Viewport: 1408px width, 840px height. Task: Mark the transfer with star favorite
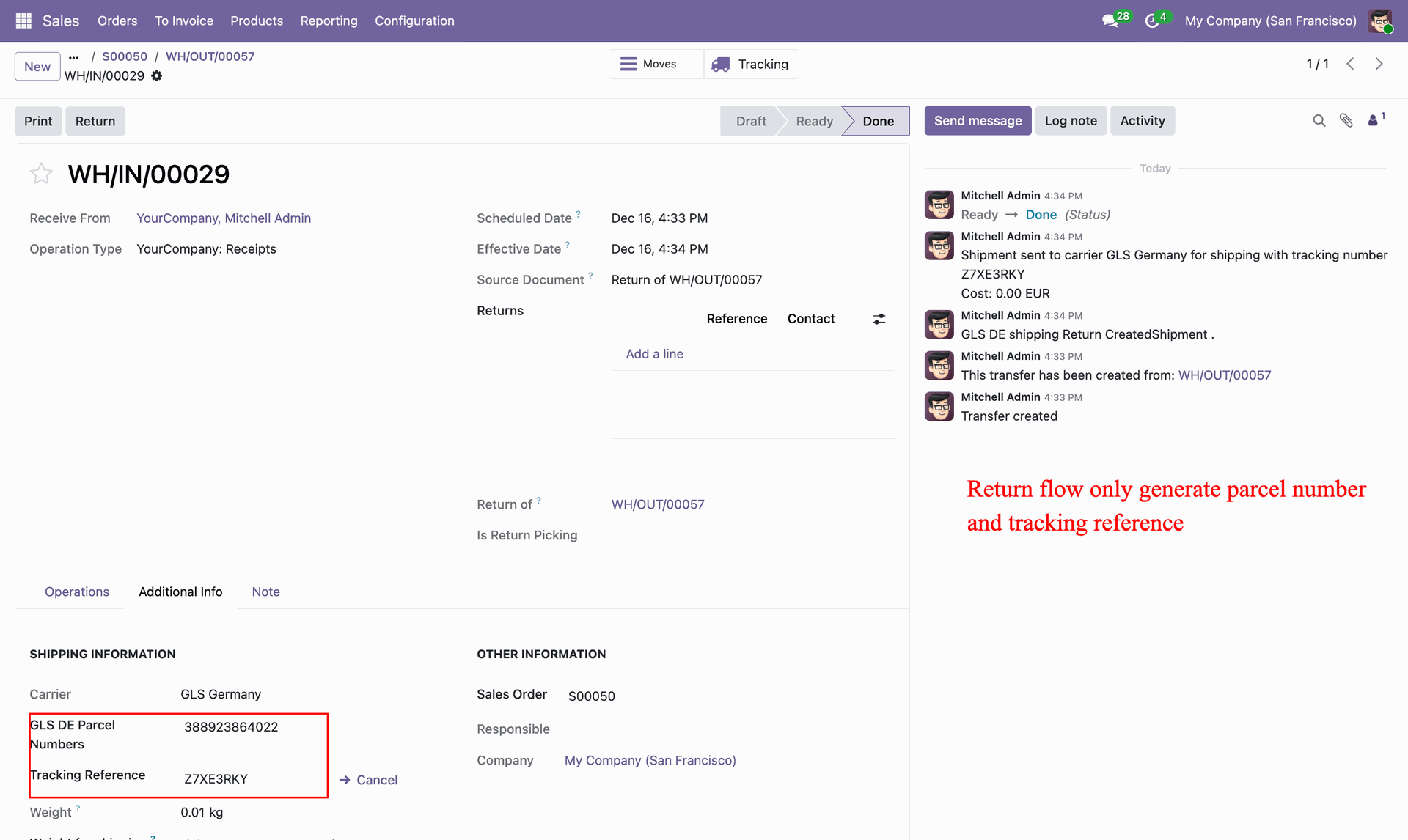coord(41,174)
